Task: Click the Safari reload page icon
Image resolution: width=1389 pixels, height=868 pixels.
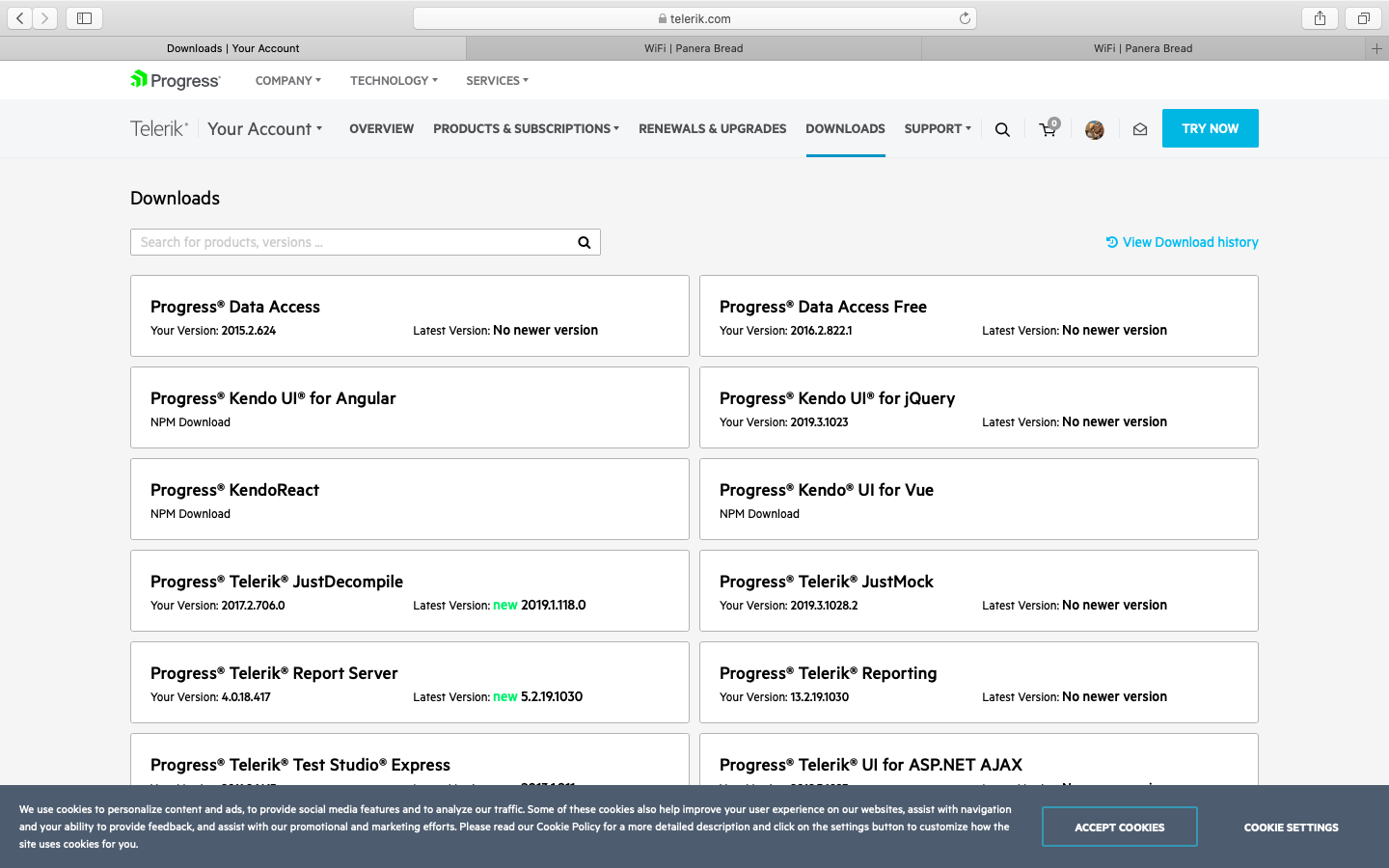Action: (964, 18)
